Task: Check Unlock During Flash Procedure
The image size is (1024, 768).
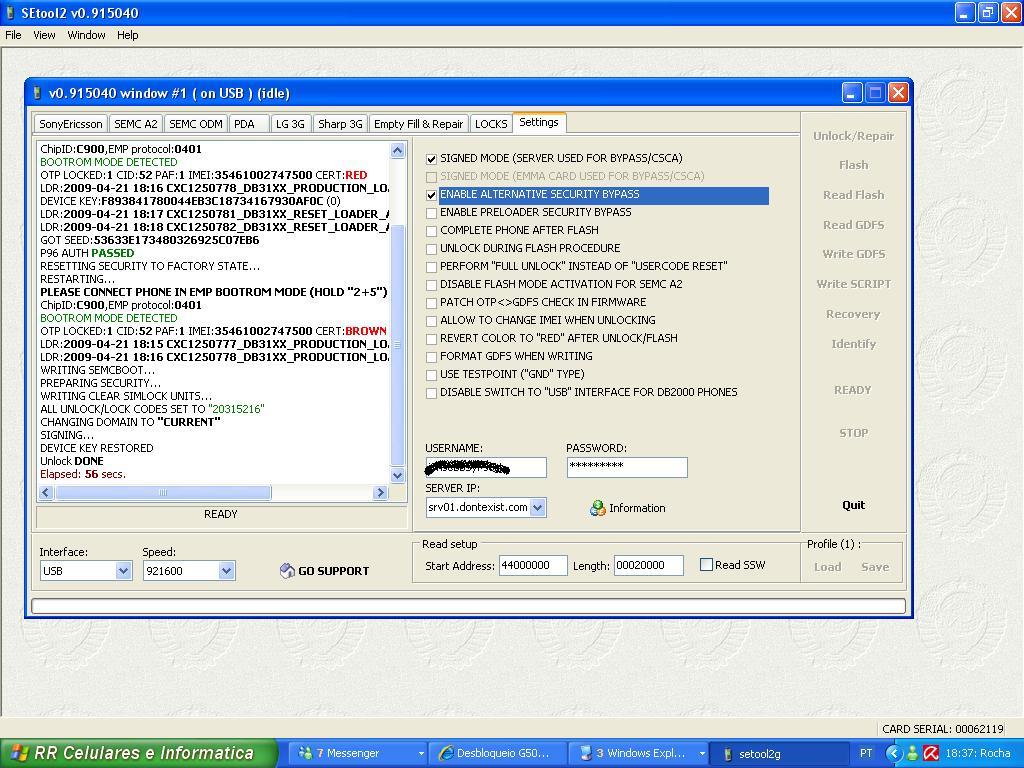Action: (431, 249)
